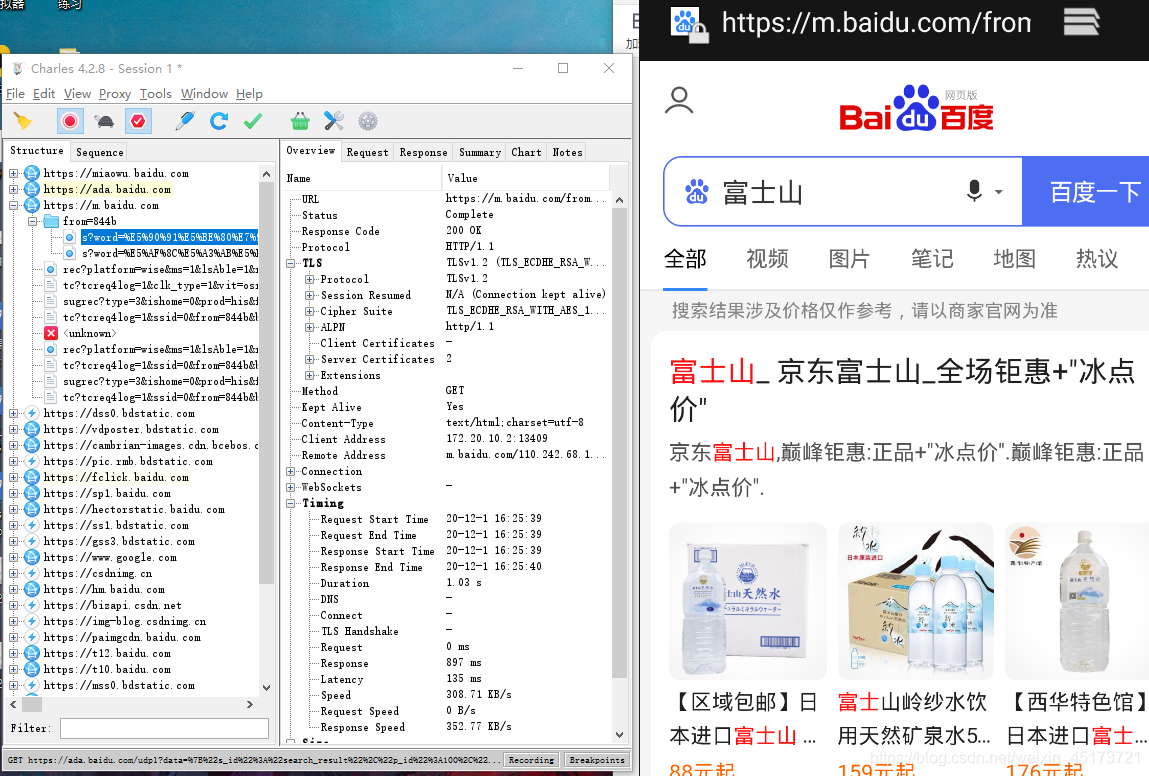
Task: Enable throttling via the turtle icon
Action: click(104, 120)
